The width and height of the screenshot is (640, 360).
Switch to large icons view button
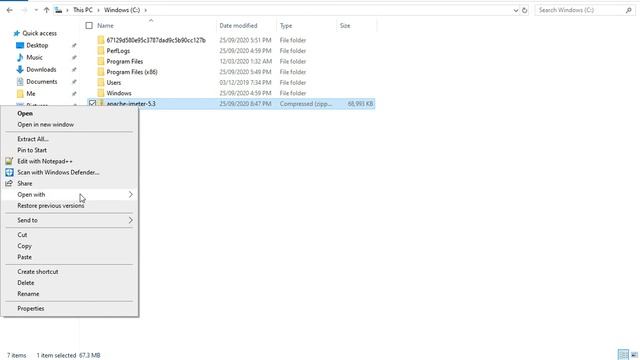click(x=634, y=355)
